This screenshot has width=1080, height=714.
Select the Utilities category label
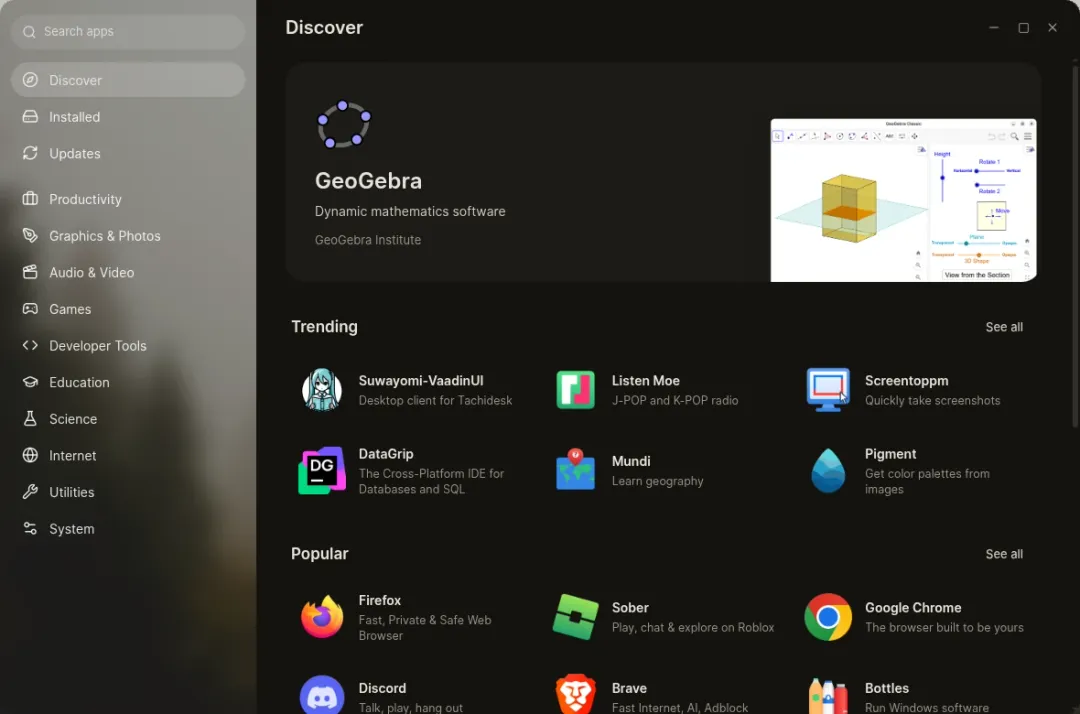pyautogui.click(x=72, y=492)
